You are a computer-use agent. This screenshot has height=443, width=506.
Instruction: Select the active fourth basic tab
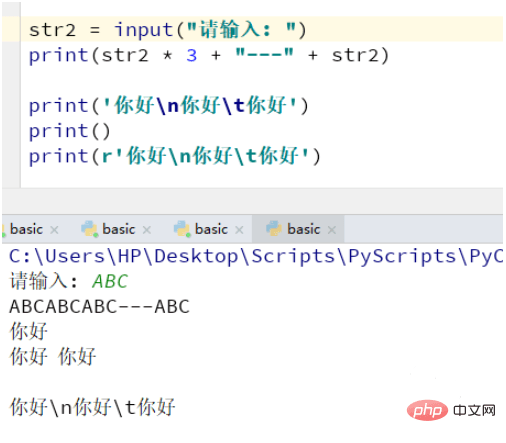click(304, 229)
